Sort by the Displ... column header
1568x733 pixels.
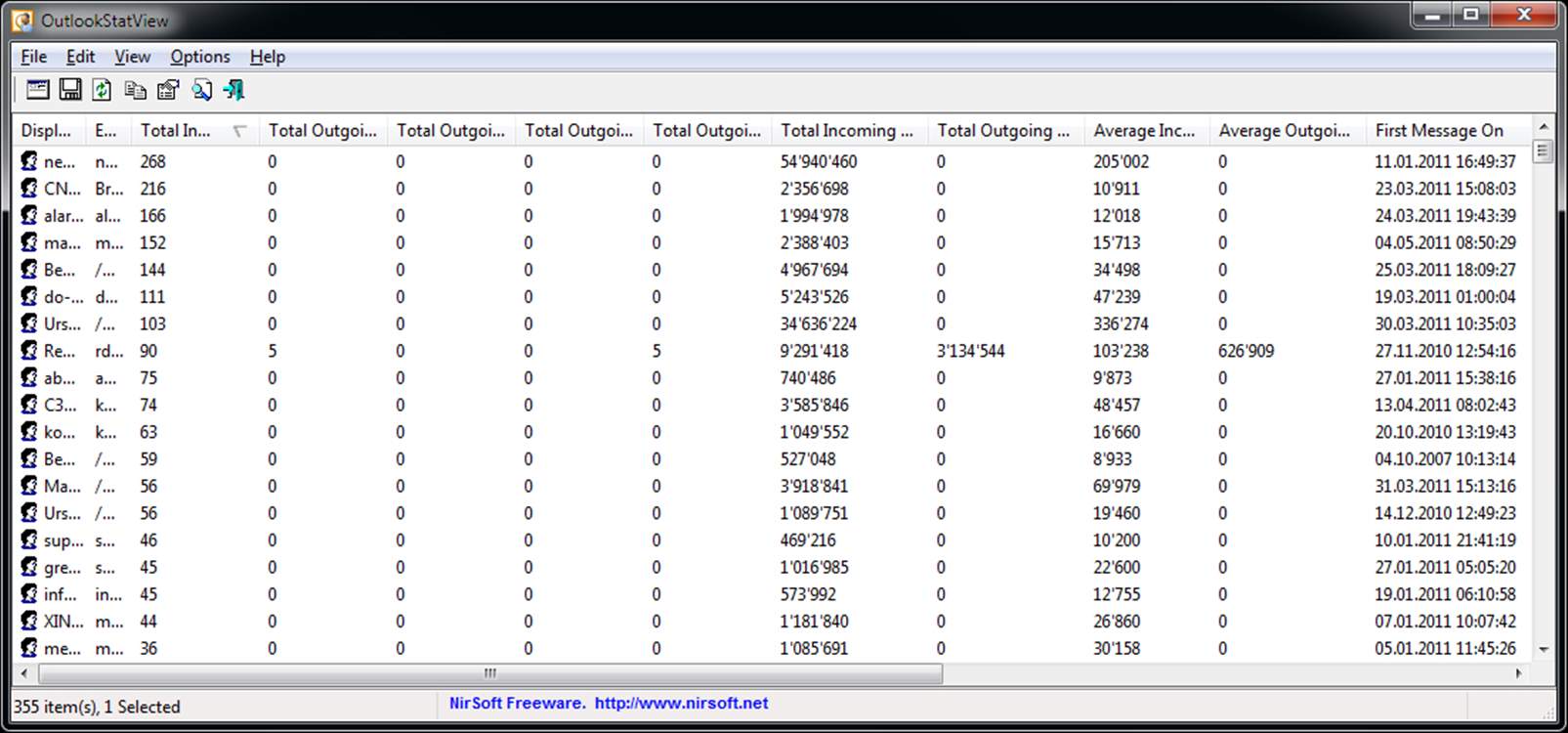49,130
